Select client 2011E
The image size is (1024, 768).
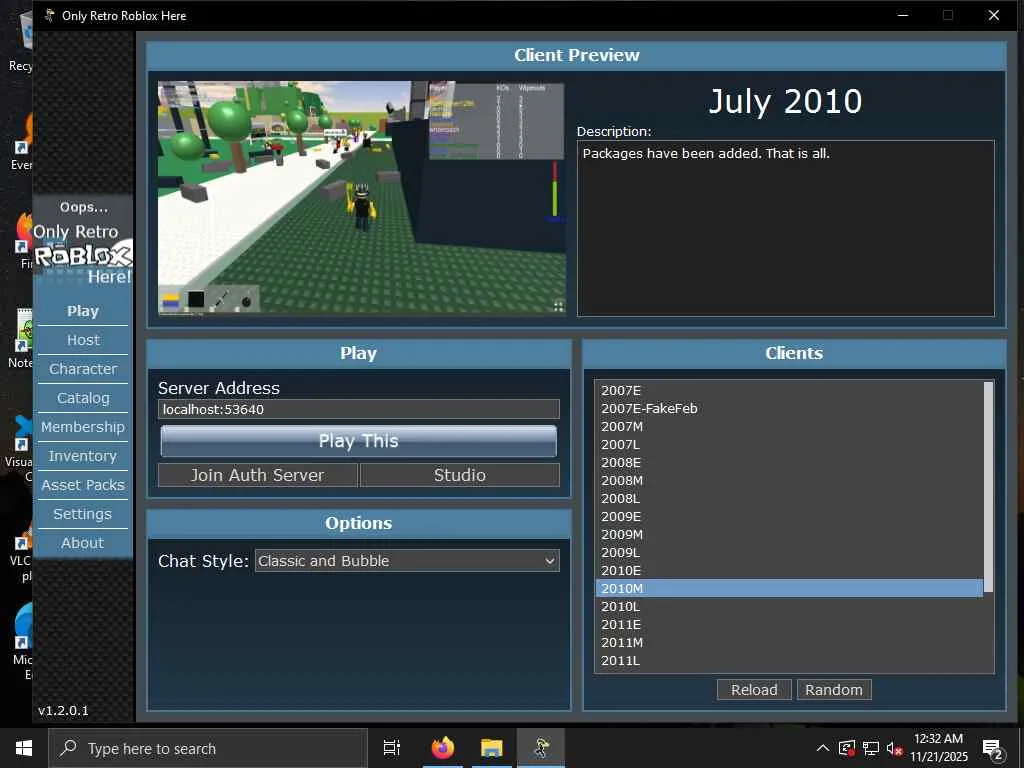pos(789,624)
